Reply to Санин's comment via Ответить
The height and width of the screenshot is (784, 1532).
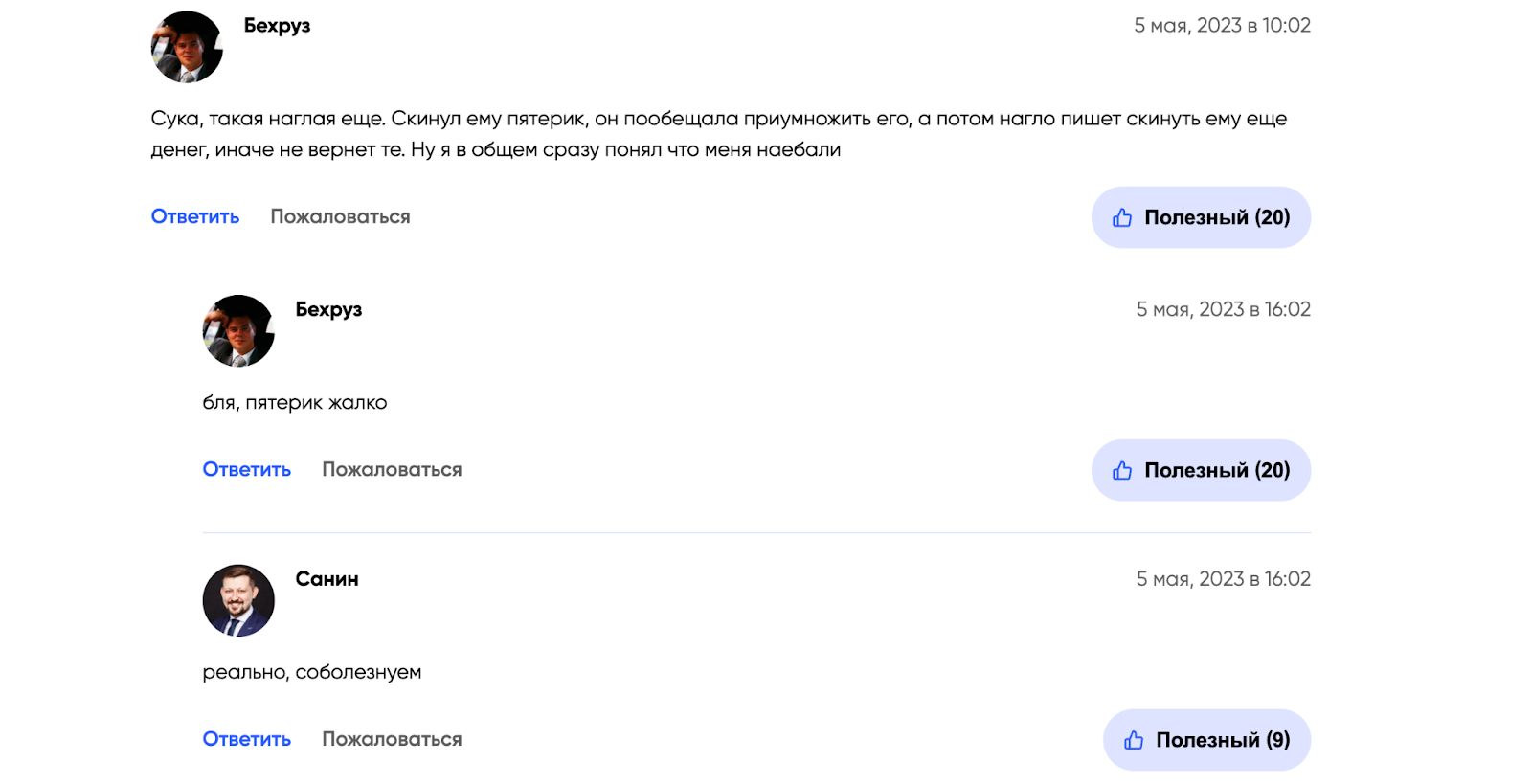pos(246,739)
